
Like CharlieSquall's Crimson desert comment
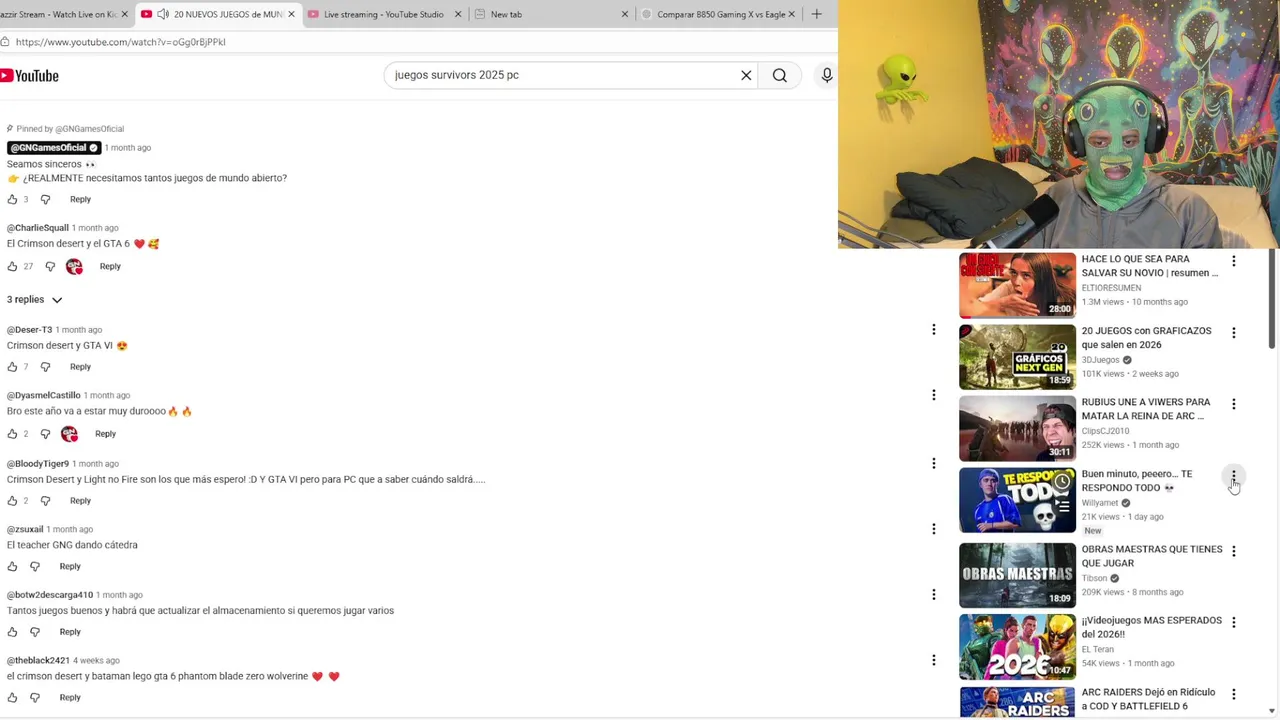[x=13, y=267]
